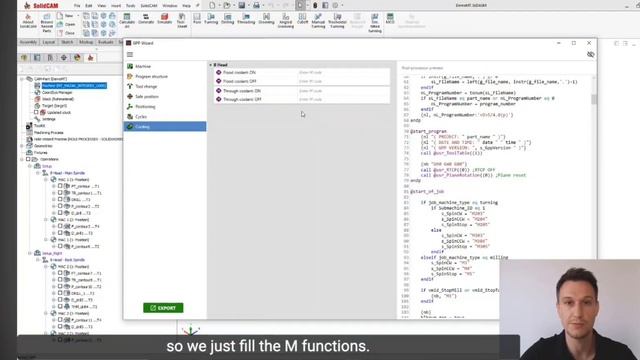Toggle the hamburger menu in GPP Wizard
640x360 pixels.
click(130, 54)
